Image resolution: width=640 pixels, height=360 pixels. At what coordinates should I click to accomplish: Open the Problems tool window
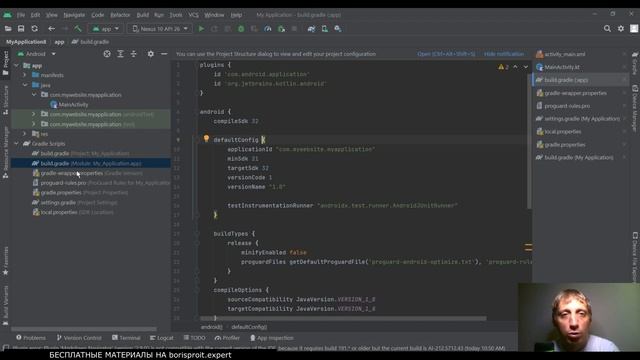[31, 338]
